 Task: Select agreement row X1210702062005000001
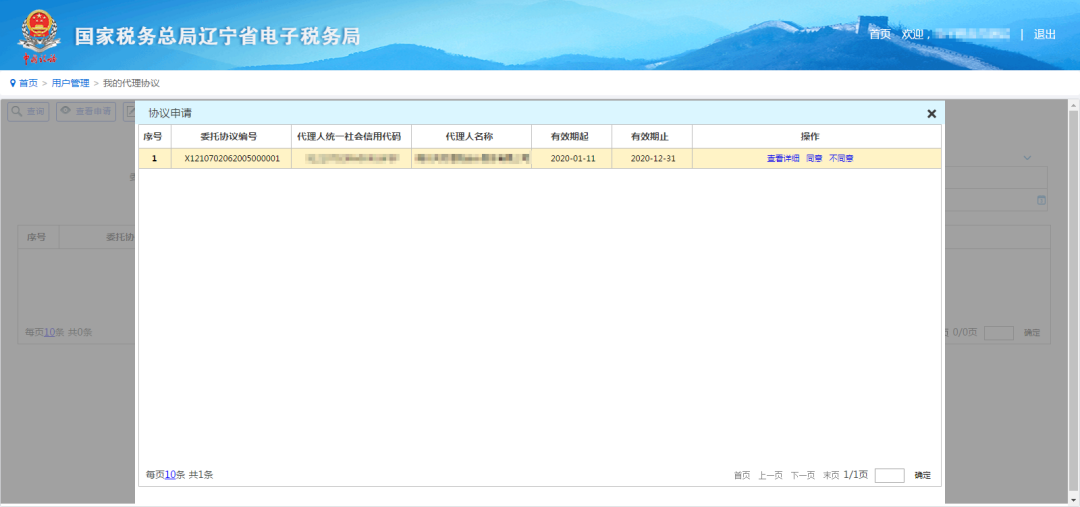[x=540, y=158]
